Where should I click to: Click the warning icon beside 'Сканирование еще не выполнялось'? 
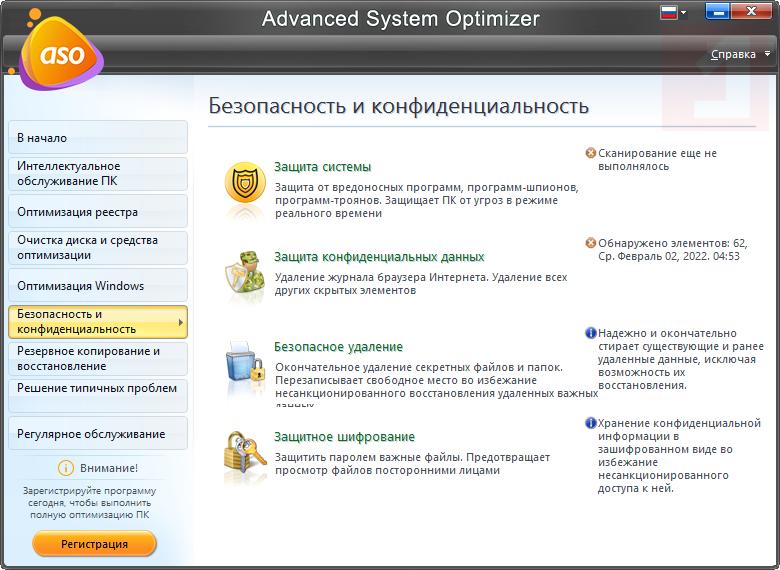tap(590, 153)
